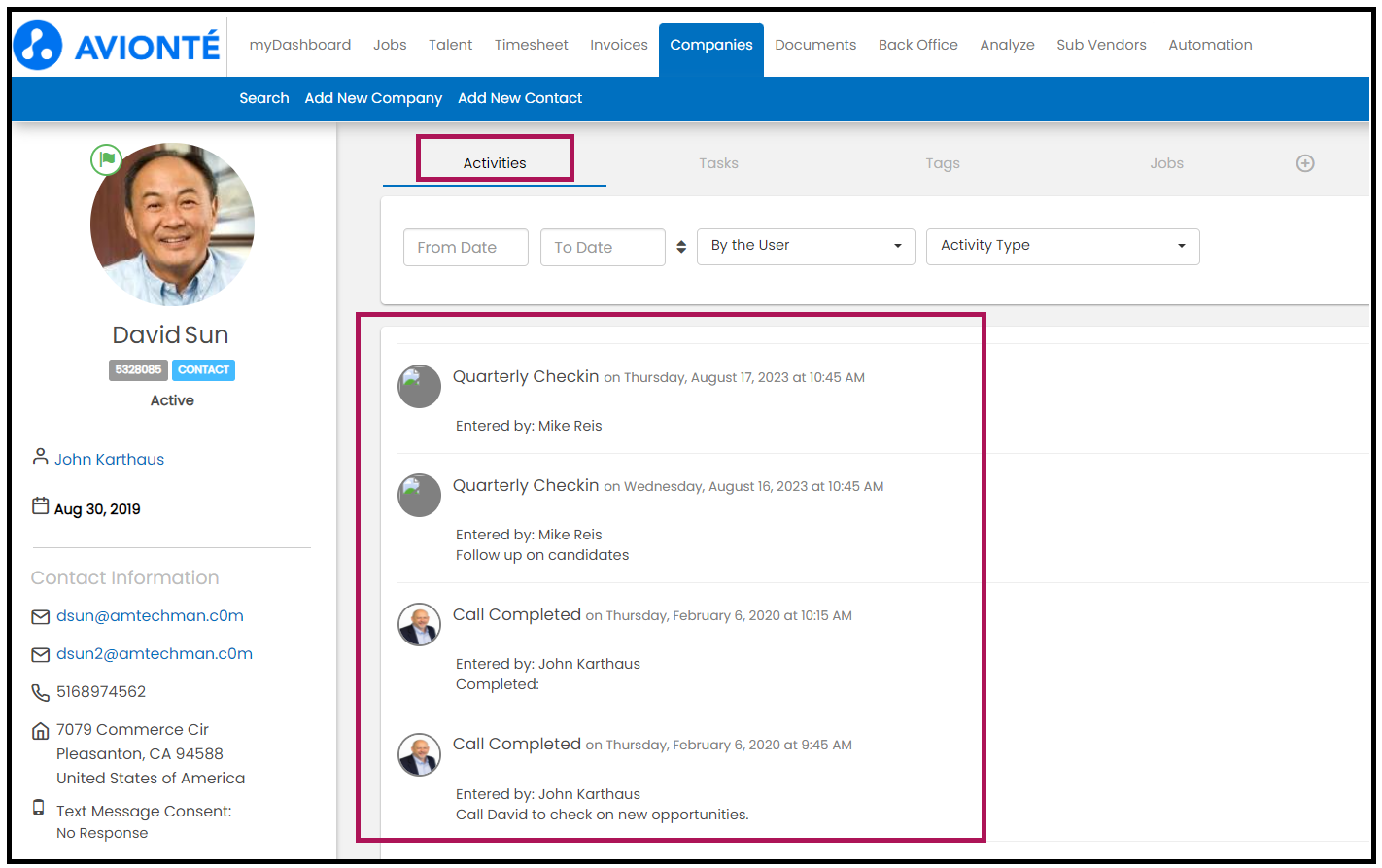Open the Back Office menu
Viewport: 1382px width, 868px height.
click(x=917, y=45)
